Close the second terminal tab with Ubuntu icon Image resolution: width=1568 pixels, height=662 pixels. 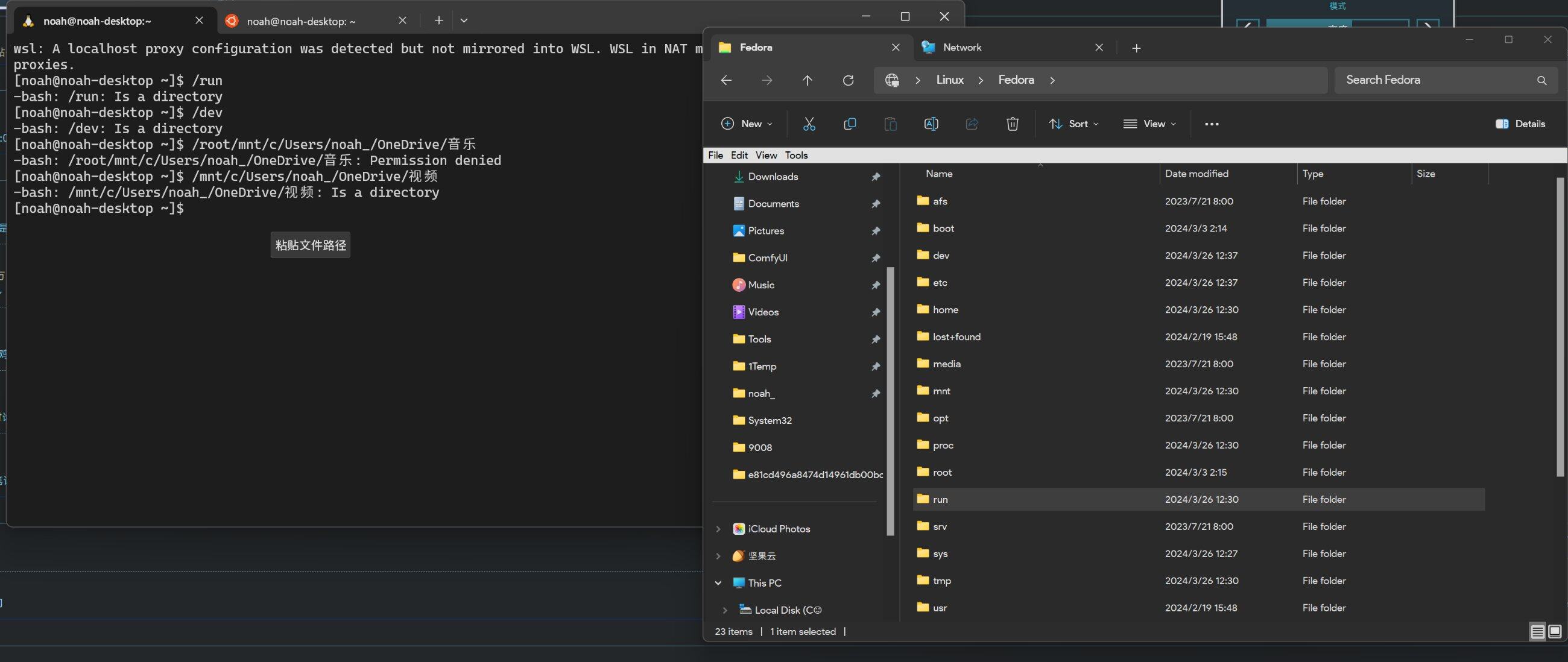tap(402, 20)
